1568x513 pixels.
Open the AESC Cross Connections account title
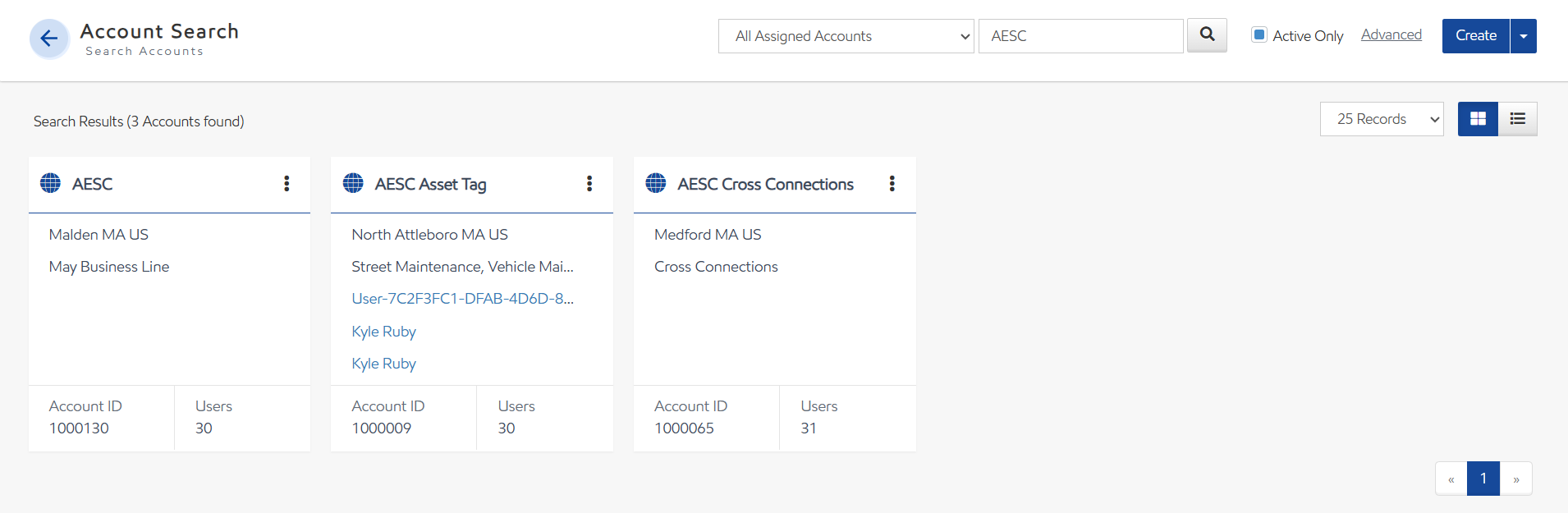pyautogui.click(x=765, y=184)
